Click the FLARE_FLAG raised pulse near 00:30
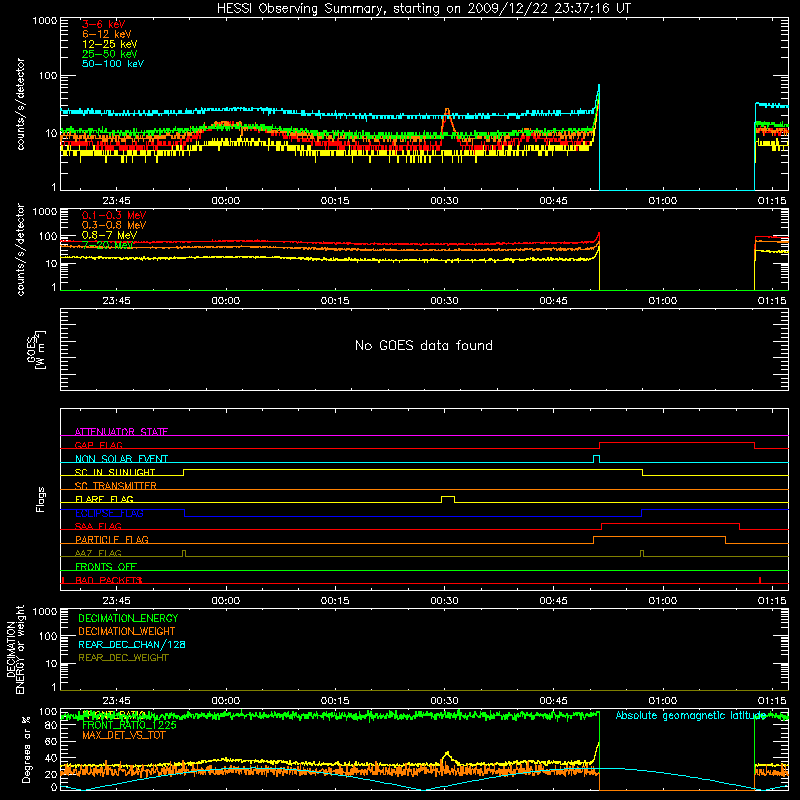 click(x=447, y=497)
